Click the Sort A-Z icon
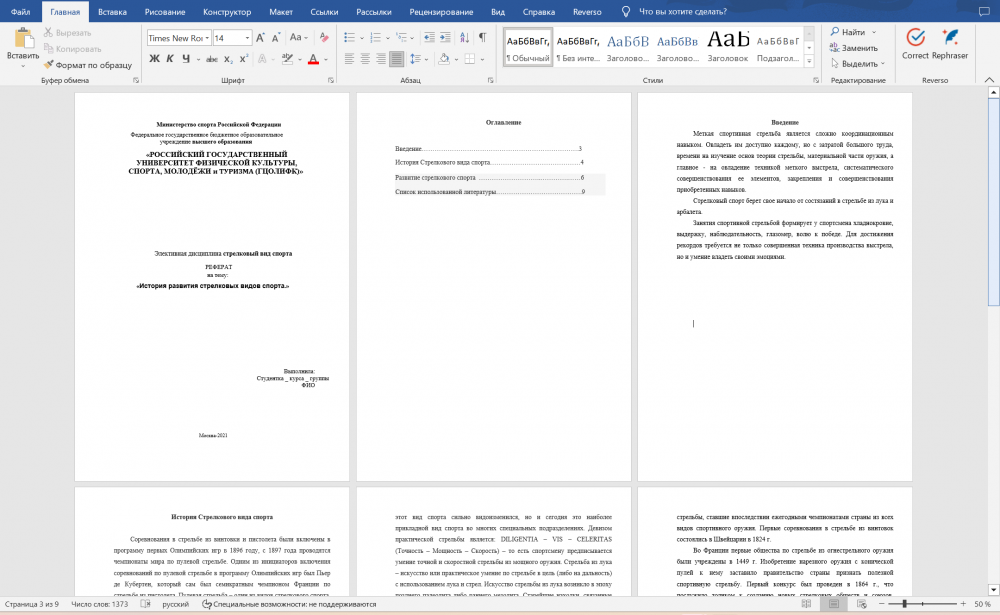The image size is (1000, 615). tap(464, 38)
